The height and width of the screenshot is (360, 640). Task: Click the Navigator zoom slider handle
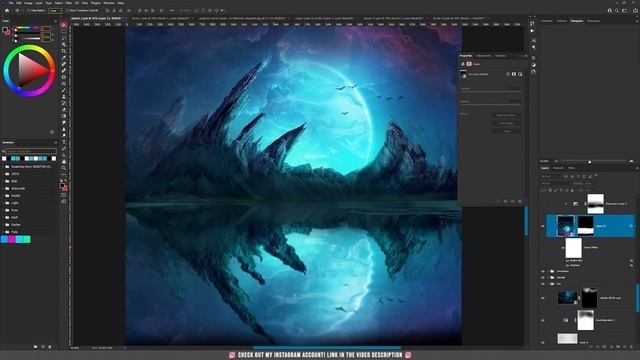click(x=589, y=162)
